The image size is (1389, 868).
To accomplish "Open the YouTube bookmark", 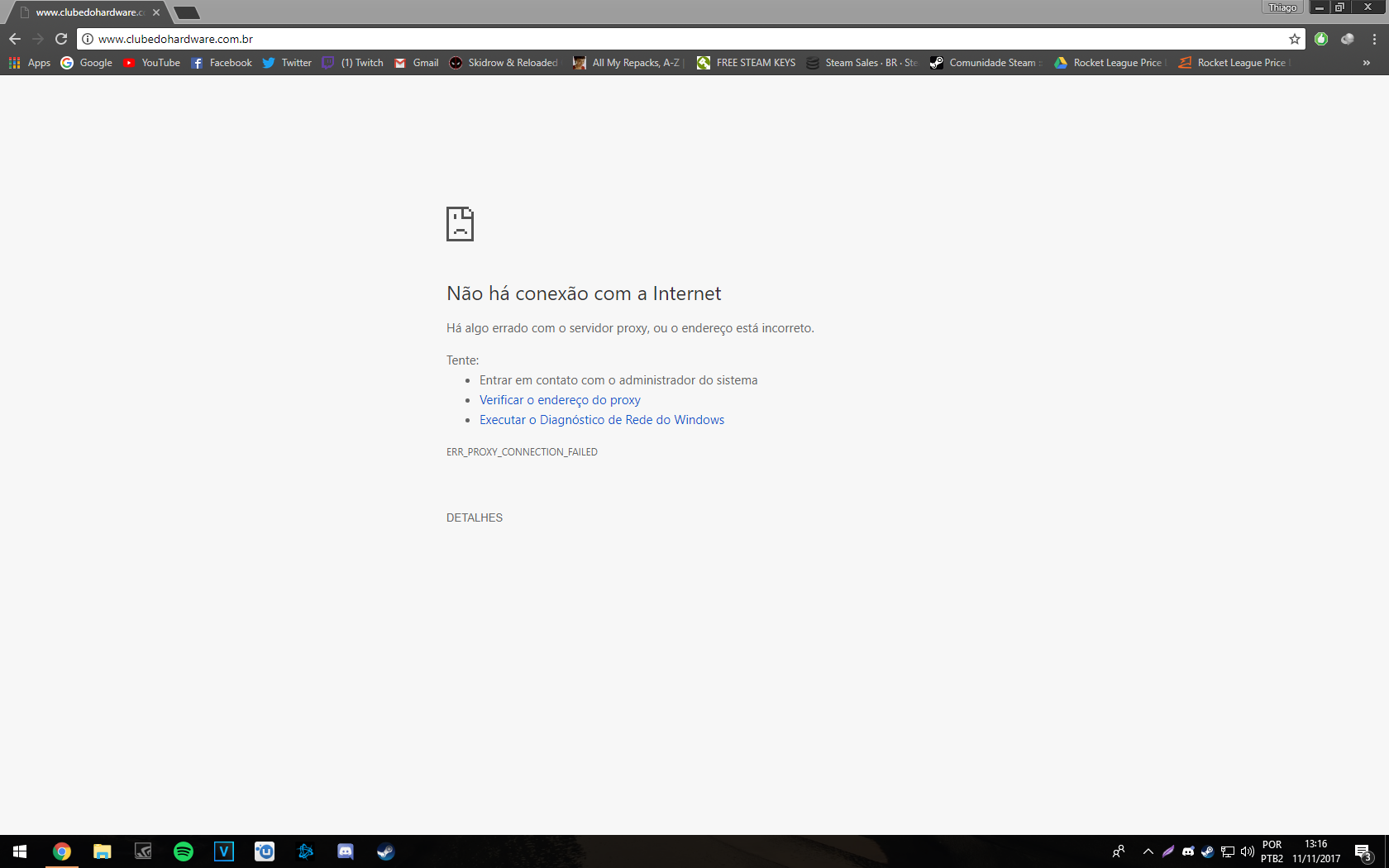I will (151, 63).
